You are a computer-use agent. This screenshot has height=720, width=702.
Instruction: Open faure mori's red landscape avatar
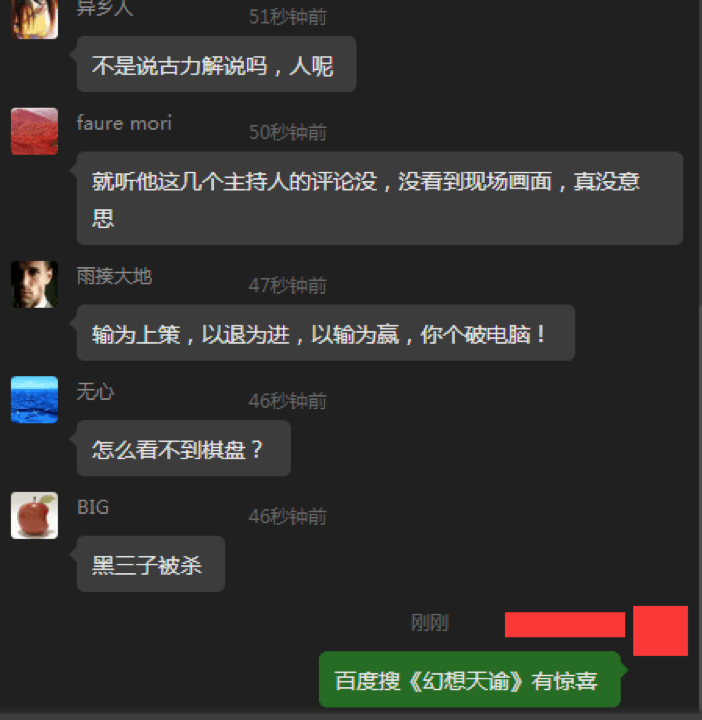tap(34, 131)
